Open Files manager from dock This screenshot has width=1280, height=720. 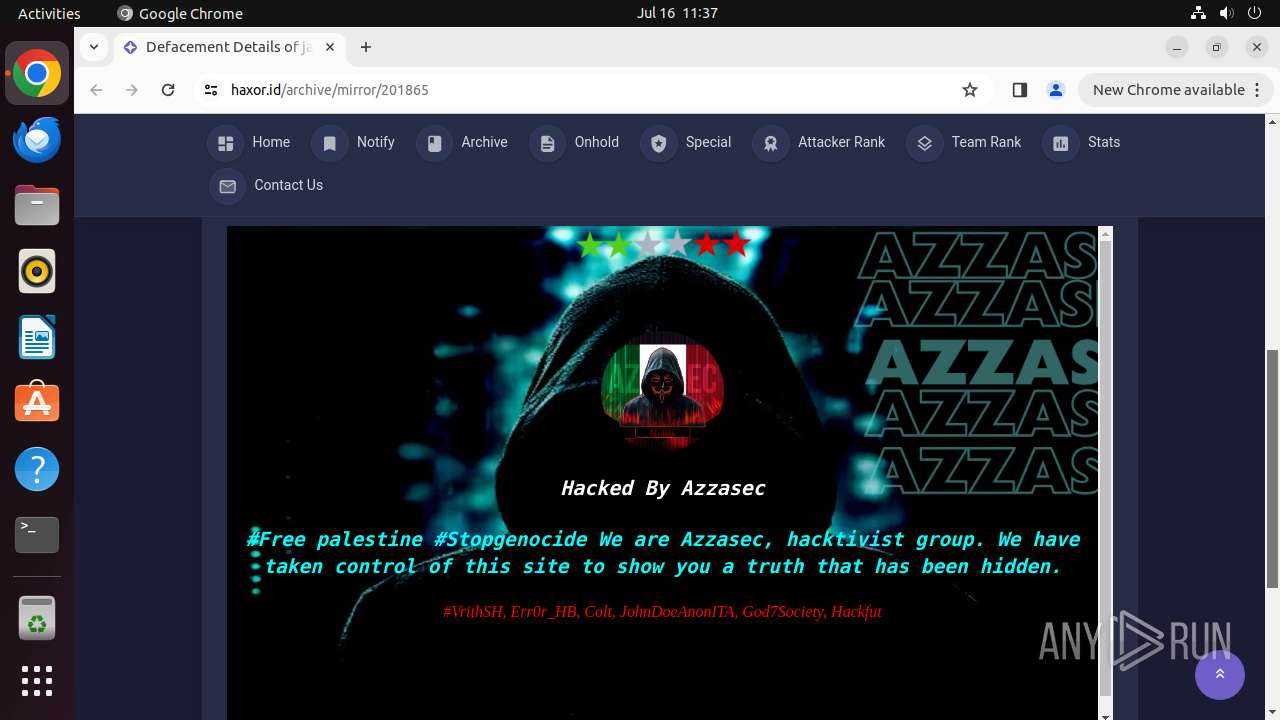point(37,206)
